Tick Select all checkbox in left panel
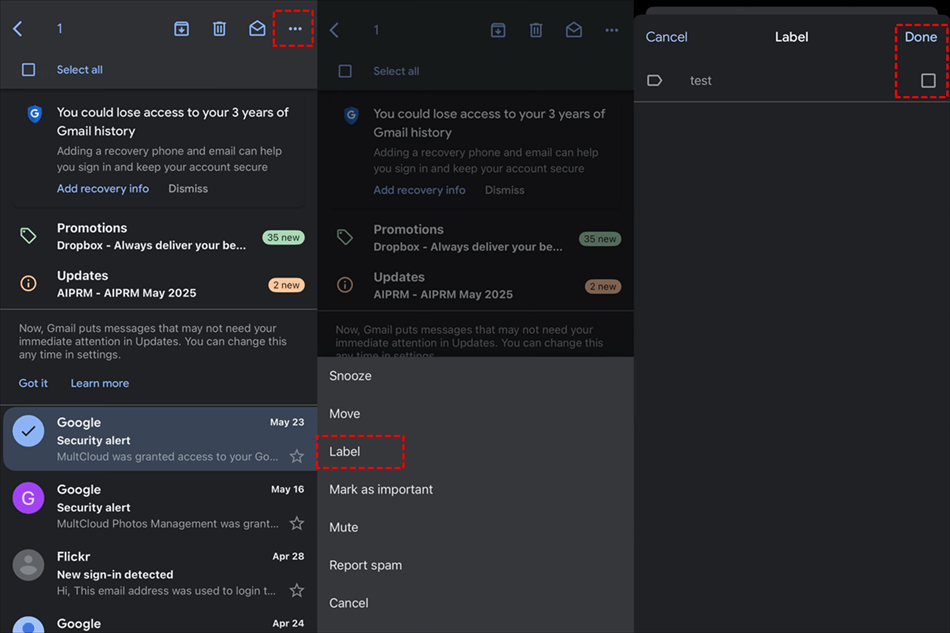Screen dimensions: 950x633 coord(28,70)
